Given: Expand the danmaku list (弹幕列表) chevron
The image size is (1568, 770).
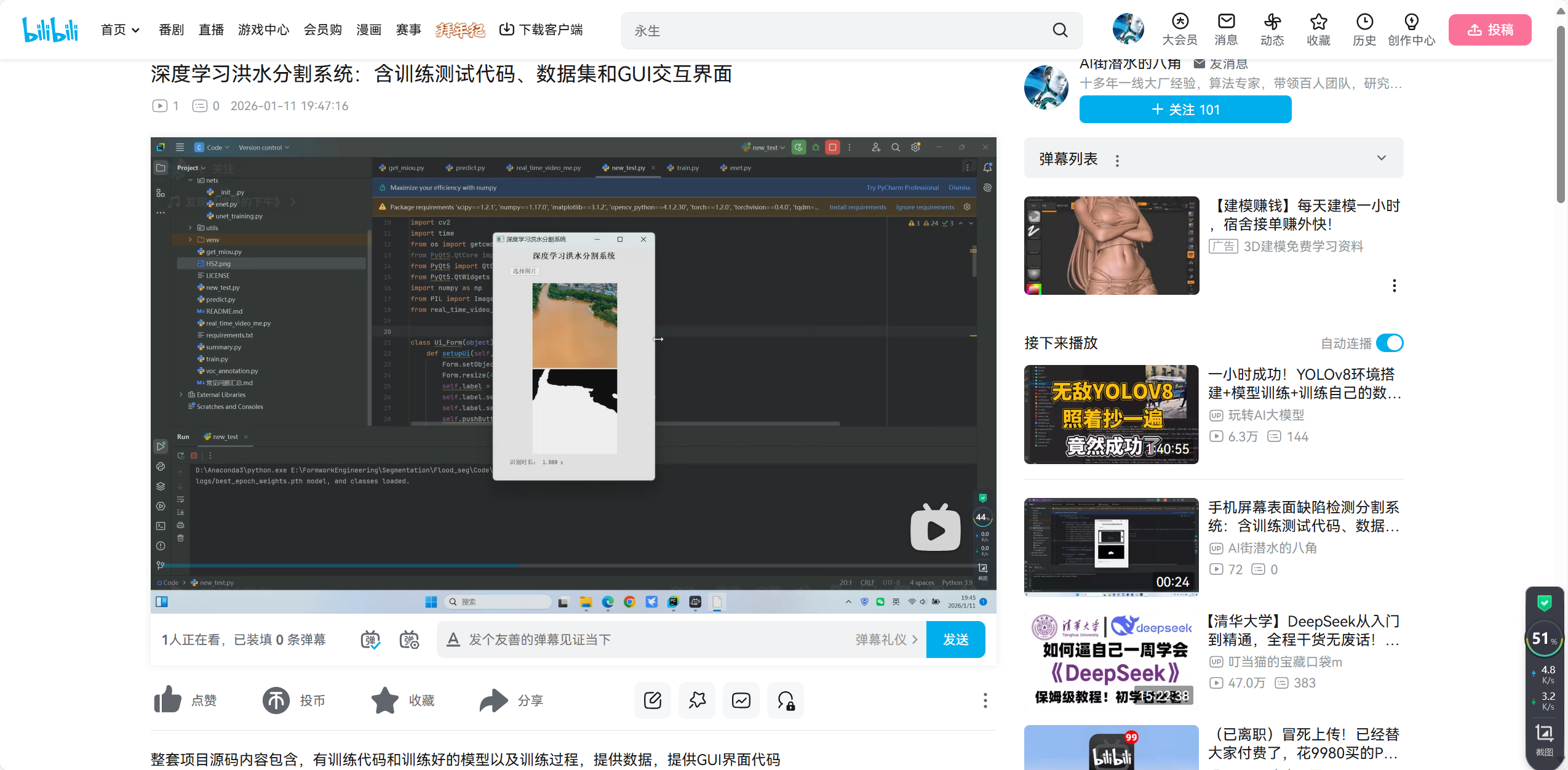Looking at the screenshot, I should (1382, 158).
